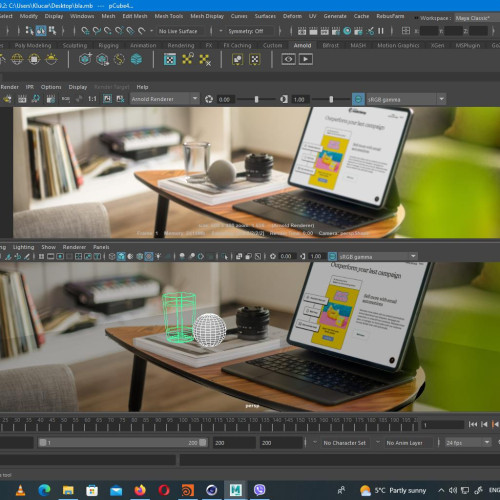Open the Symmetry: Off dropdown
500x500 pixels.
246,31
